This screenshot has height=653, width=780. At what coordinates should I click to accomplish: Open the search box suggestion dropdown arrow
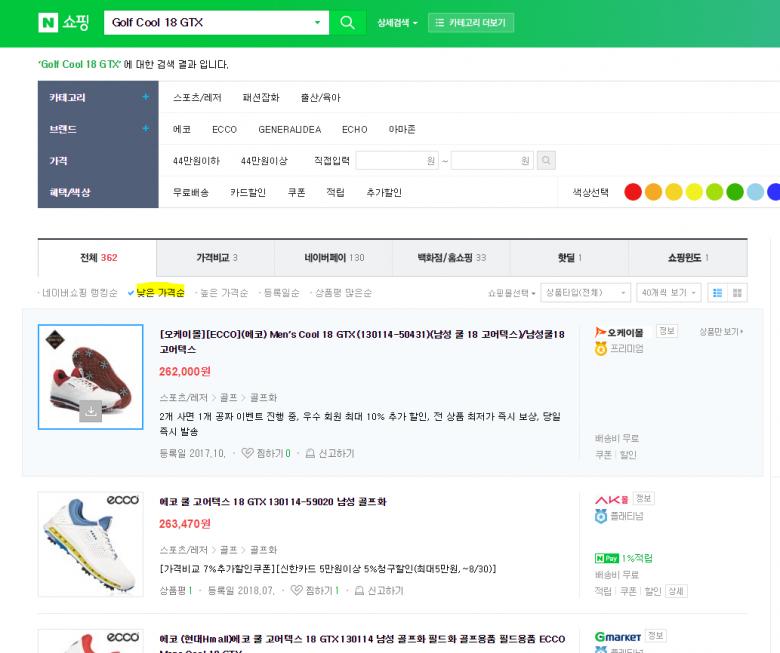click(x=318, y=22)
